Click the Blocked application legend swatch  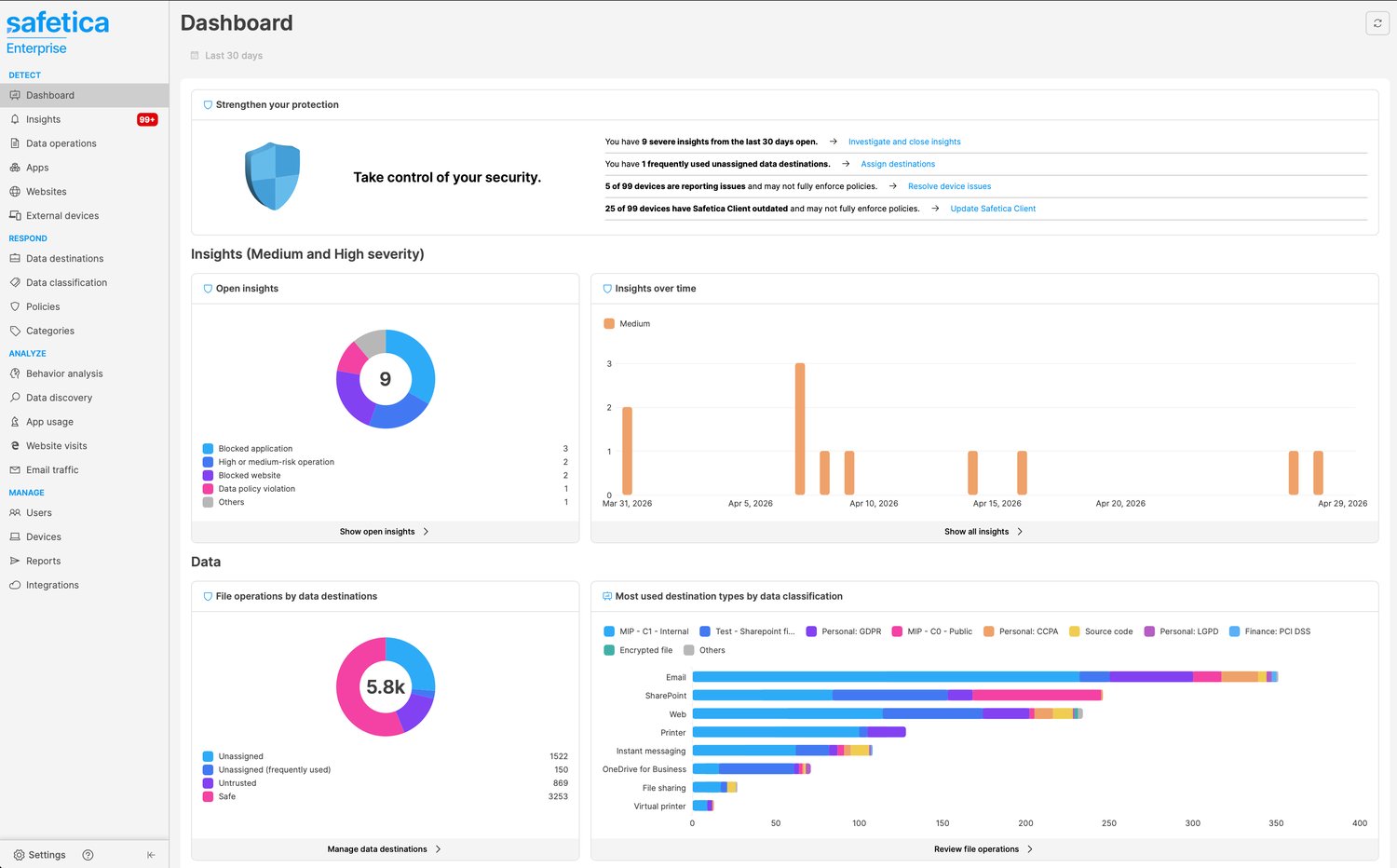click(208, 449)
